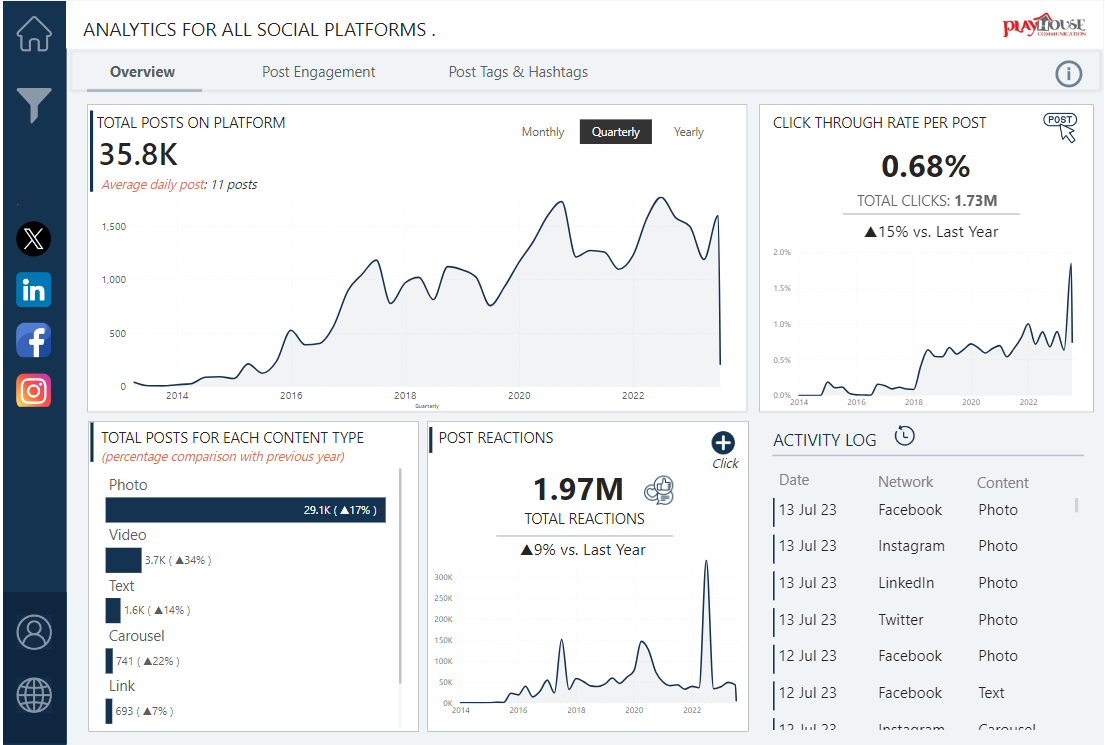Open the Post Engagement tab
This screenshot has height=745, width=1105.
318,72
